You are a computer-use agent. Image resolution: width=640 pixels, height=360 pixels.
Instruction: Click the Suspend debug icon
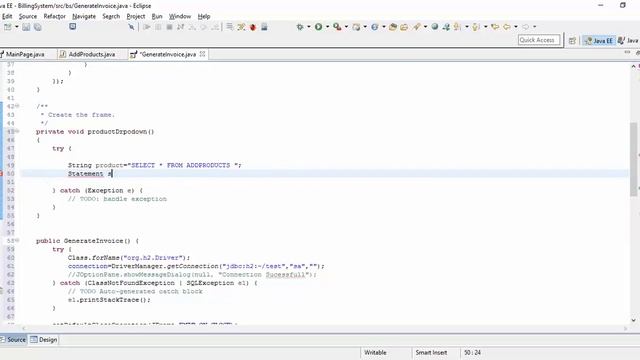point(158,27)
